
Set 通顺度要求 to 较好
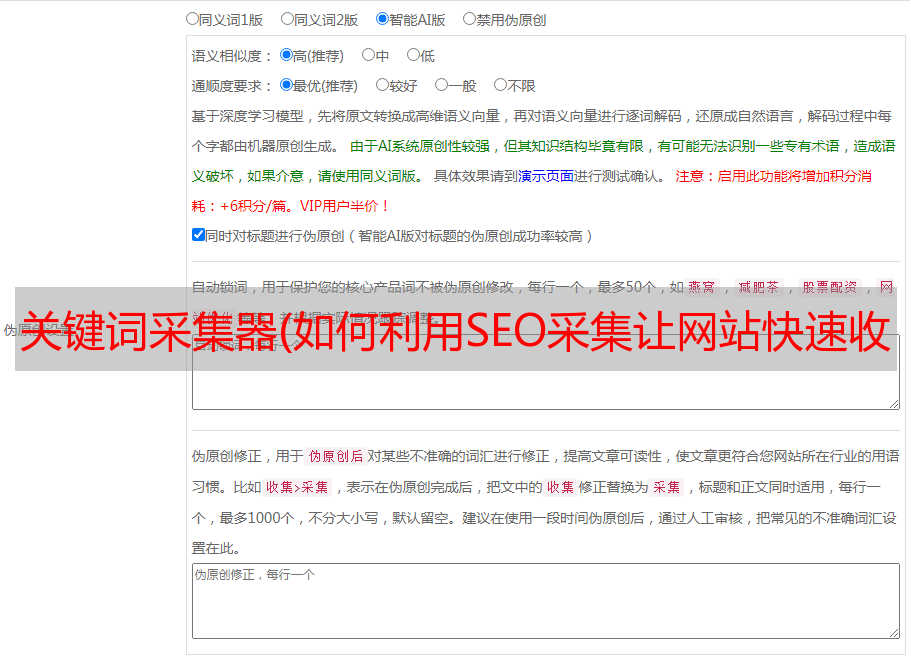(x=382, y=85)
